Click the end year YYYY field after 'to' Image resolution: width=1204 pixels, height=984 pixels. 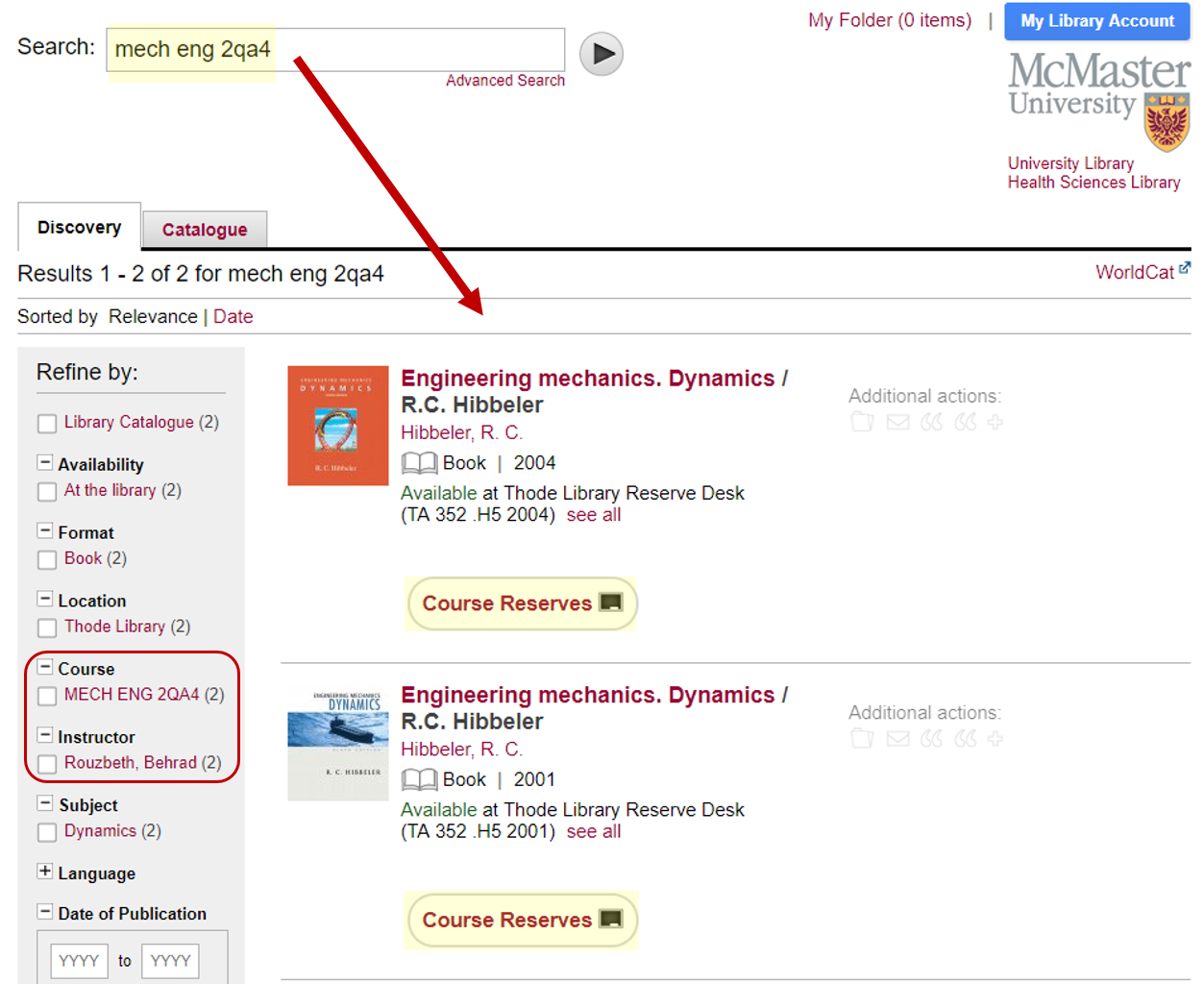tap(171, 960)
